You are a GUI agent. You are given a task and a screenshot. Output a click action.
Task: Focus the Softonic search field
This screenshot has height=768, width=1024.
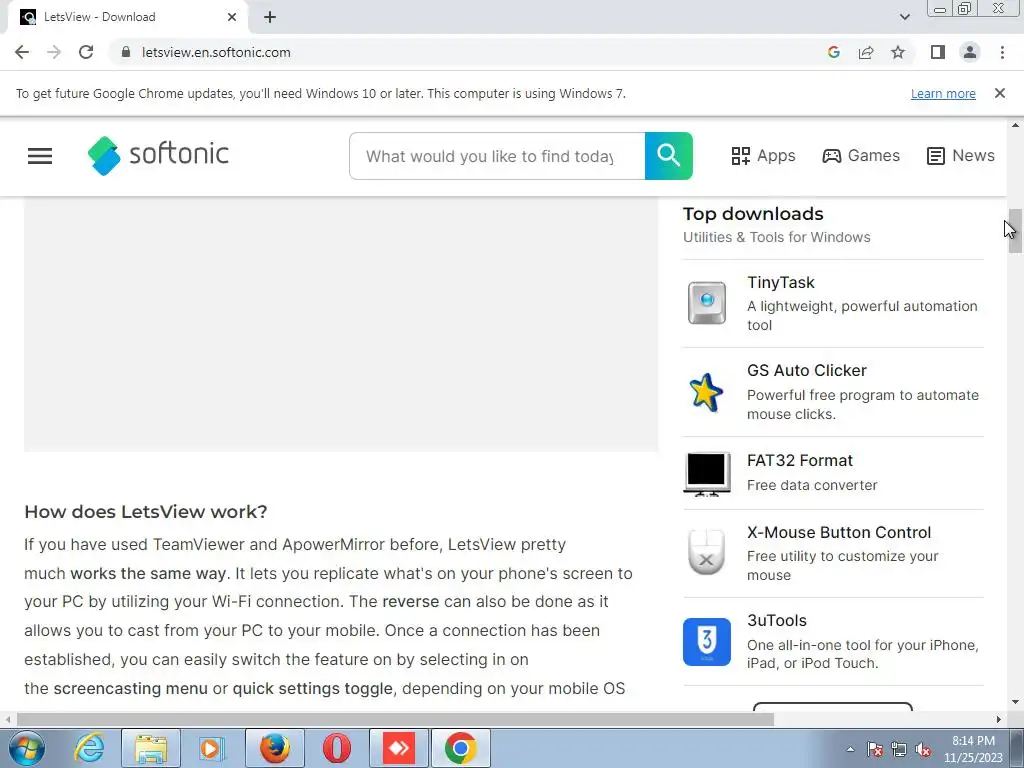point(497,156)
